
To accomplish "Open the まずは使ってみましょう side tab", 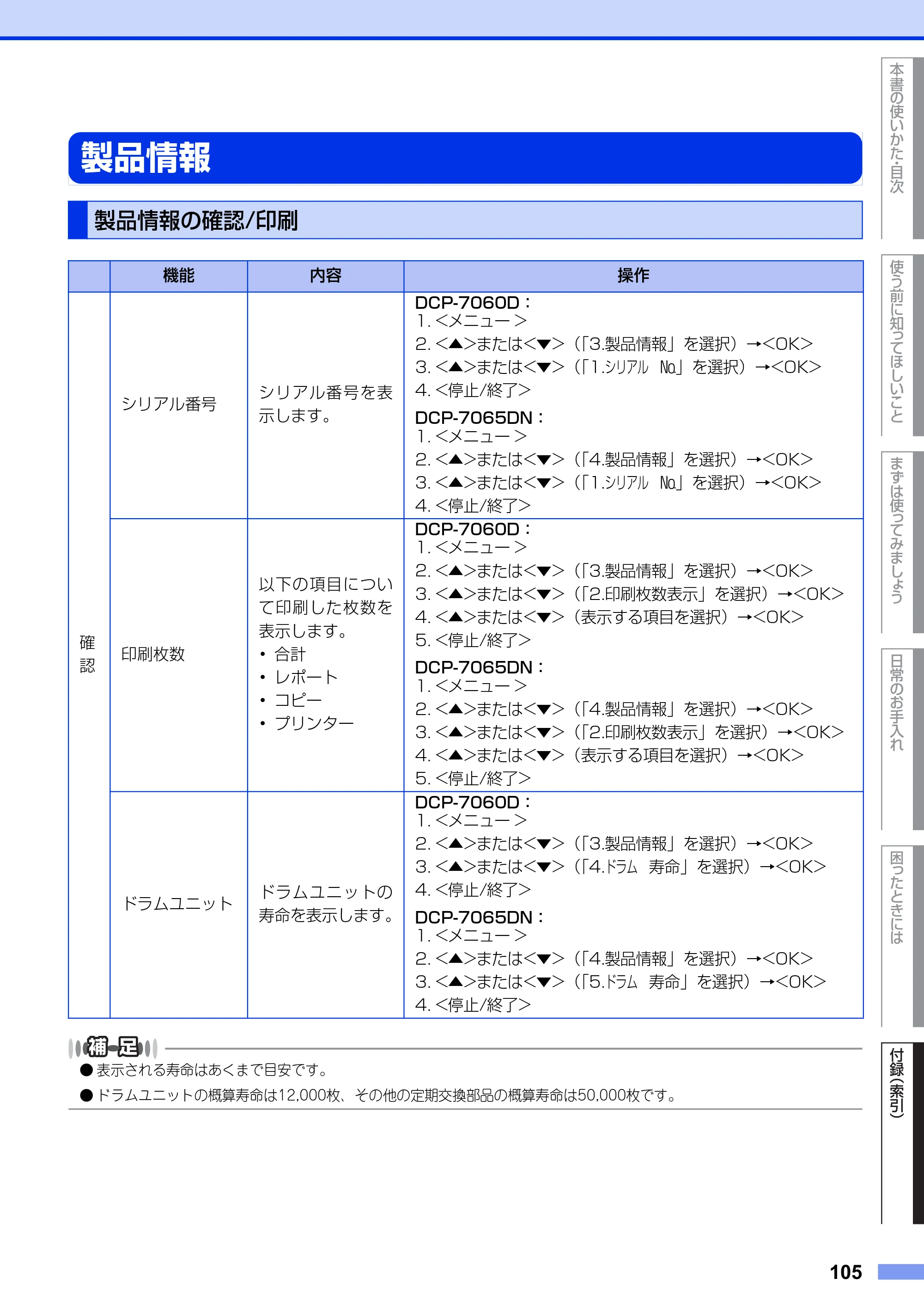I will pyautogui.click(x=902, y=542).
